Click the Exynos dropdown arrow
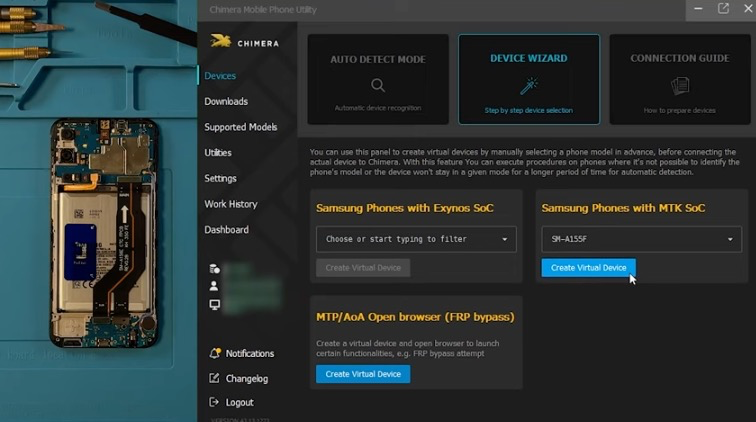This screenshot has width=756, height=422. tap(505, 239)
